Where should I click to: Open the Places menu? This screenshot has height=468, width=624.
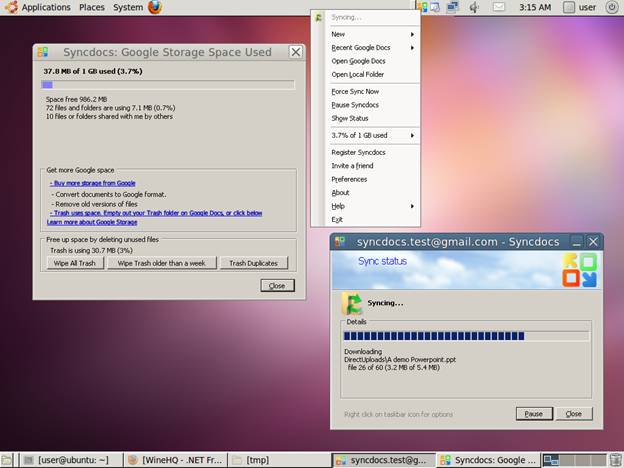pos(92,7)
